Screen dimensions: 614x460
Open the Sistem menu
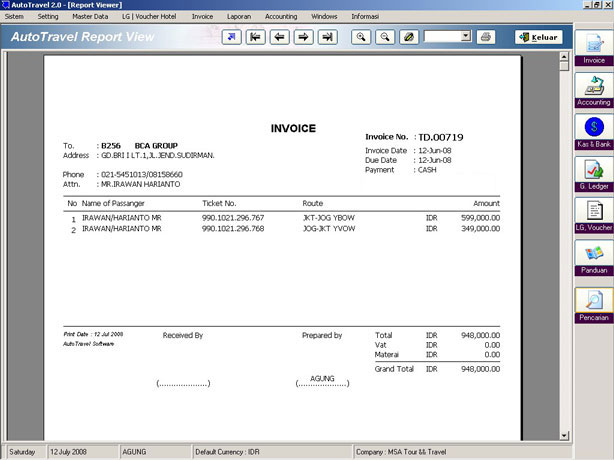click(x=14, y=16)
